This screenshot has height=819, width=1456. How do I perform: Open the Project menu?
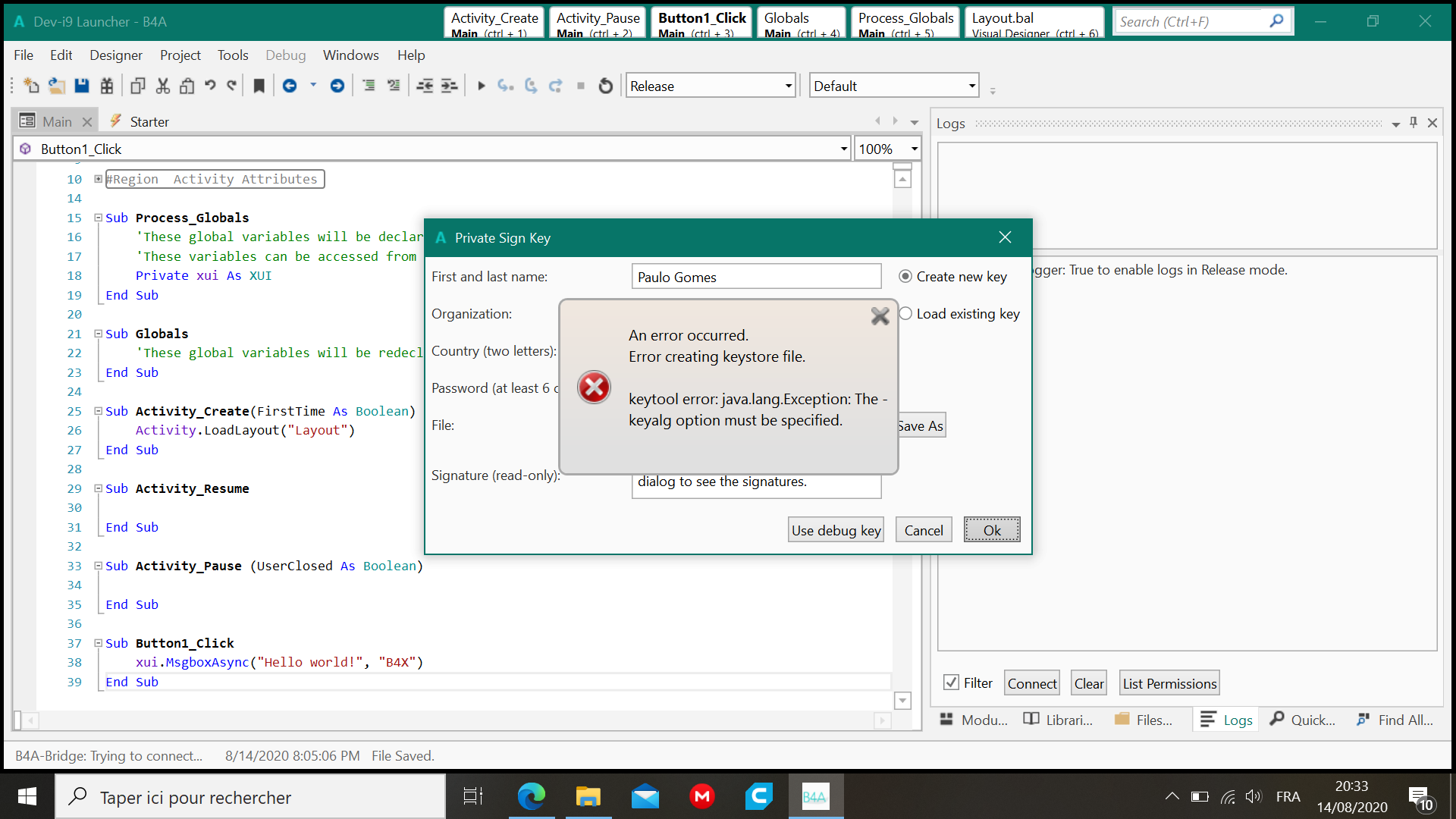(x=180, y=55)
